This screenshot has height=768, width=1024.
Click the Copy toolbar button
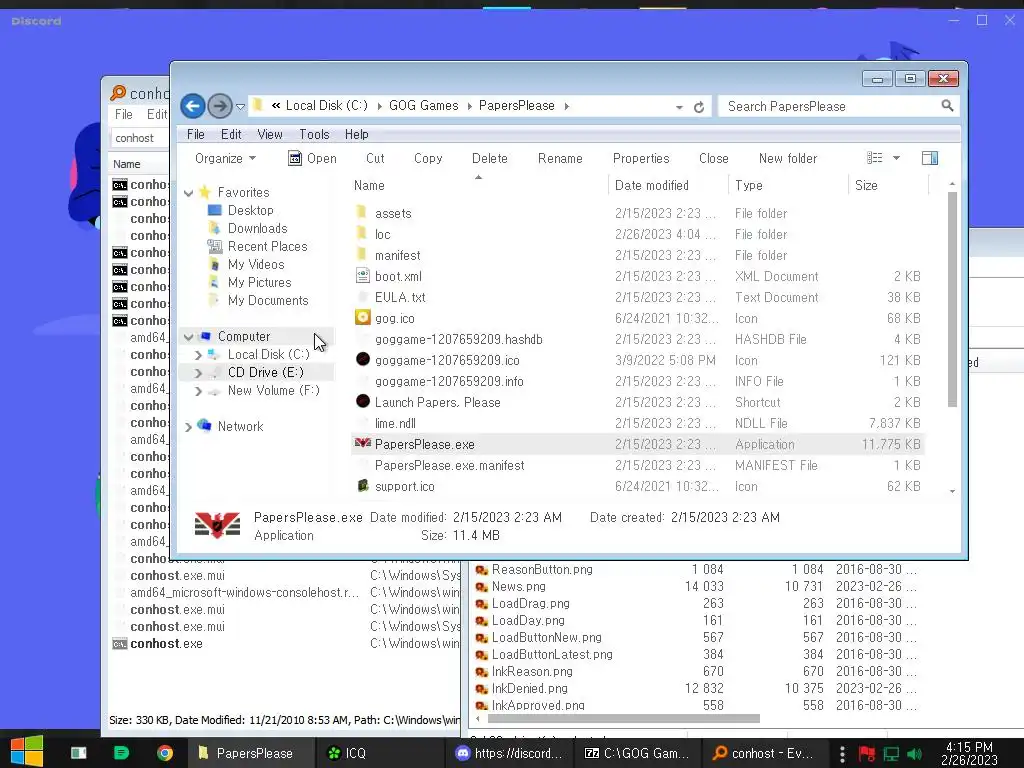(x=428, y=159)
